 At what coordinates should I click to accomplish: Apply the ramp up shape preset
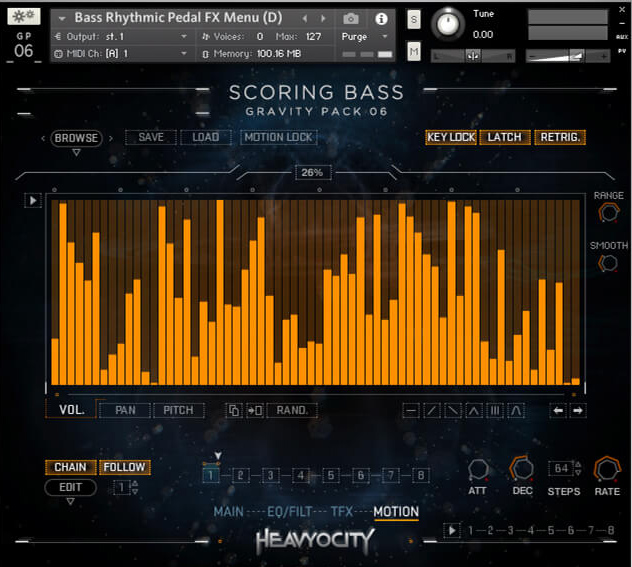click(432, 411)
